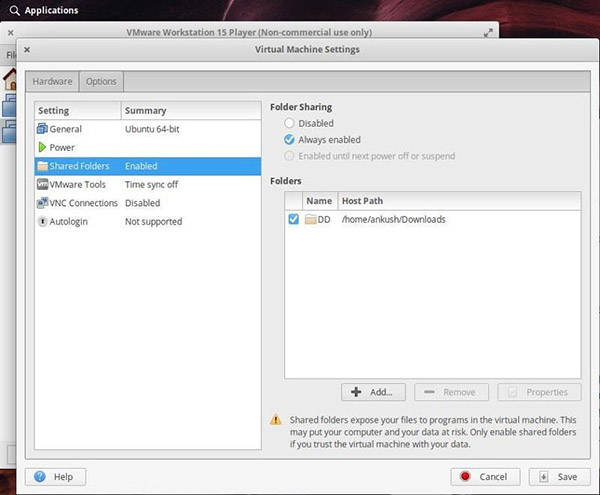Click the Remove folder button
This screenshot has height=495, width=600.
[451, 392]
